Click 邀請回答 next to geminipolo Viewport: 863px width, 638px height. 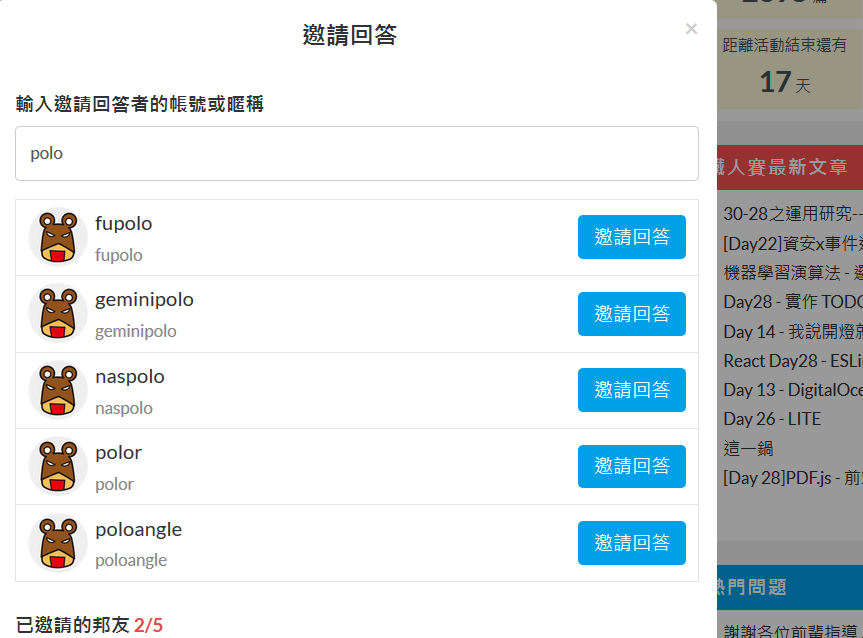(x=631, y=313)
